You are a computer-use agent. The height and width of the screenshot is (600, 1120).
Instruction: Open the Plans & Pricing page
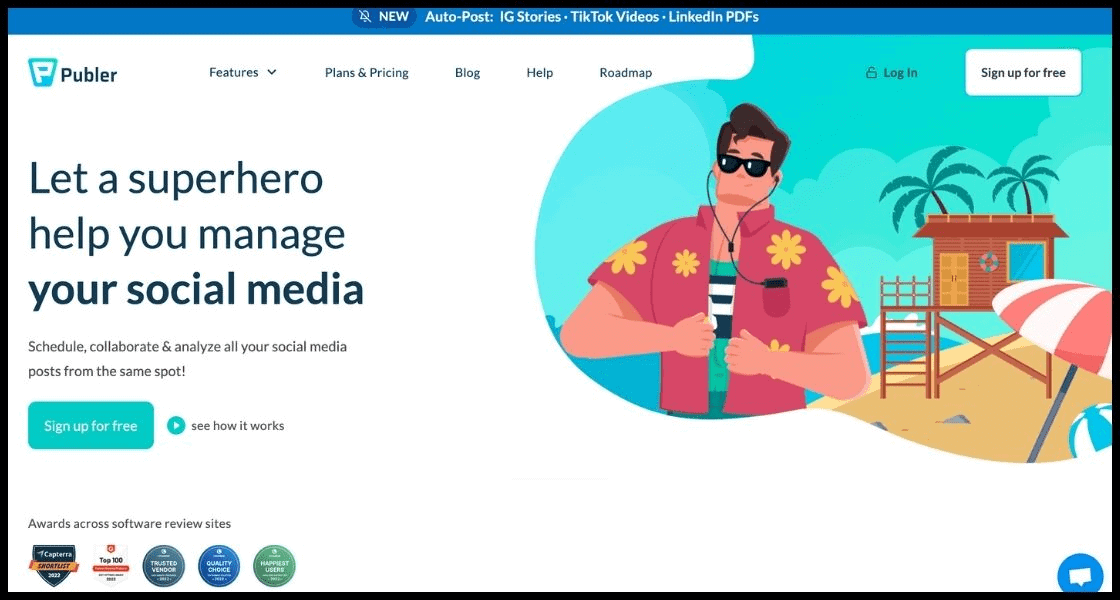(366, 73)
